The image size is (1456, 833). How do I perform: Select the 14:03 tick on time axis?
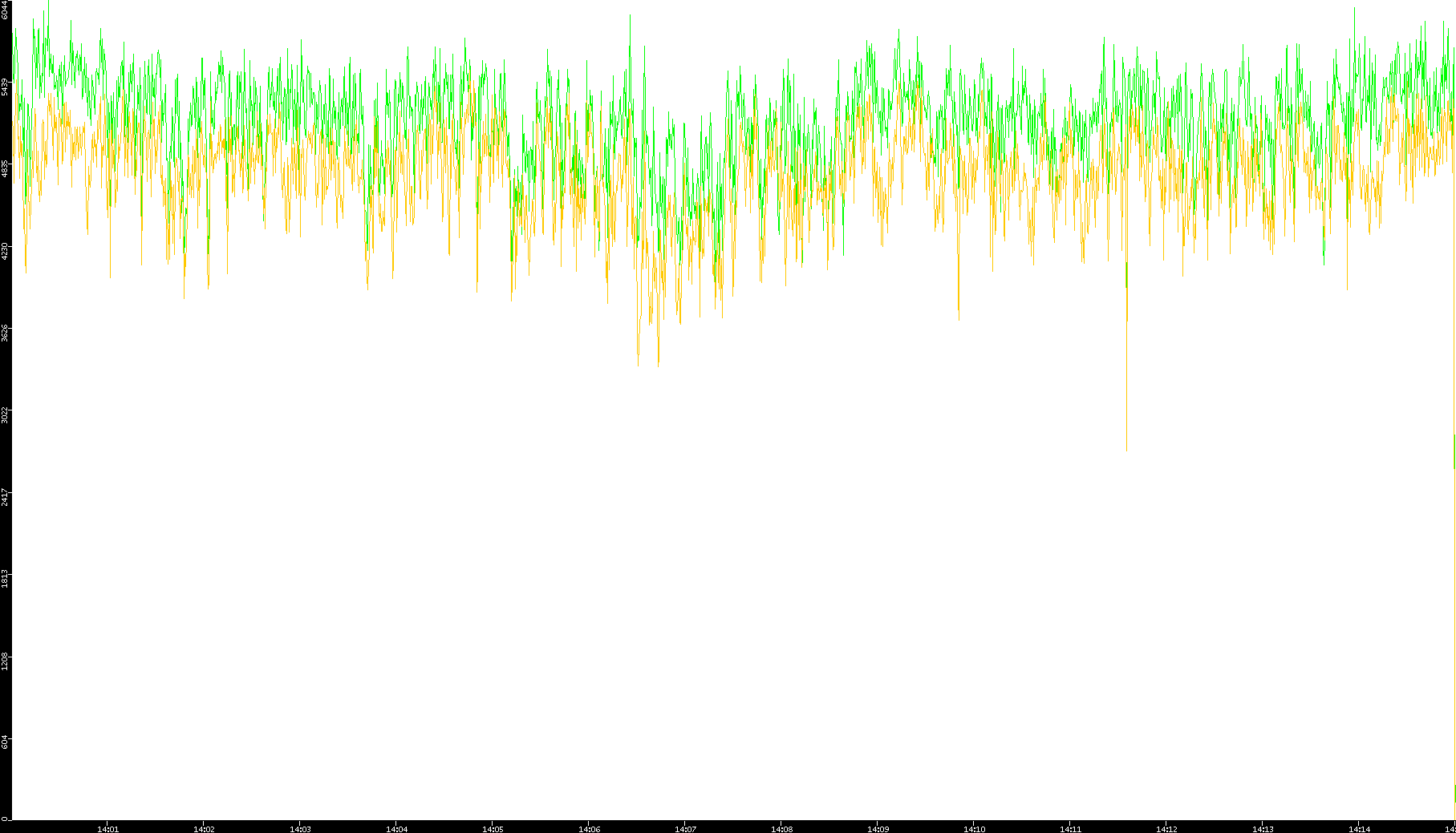pos(300,828)
